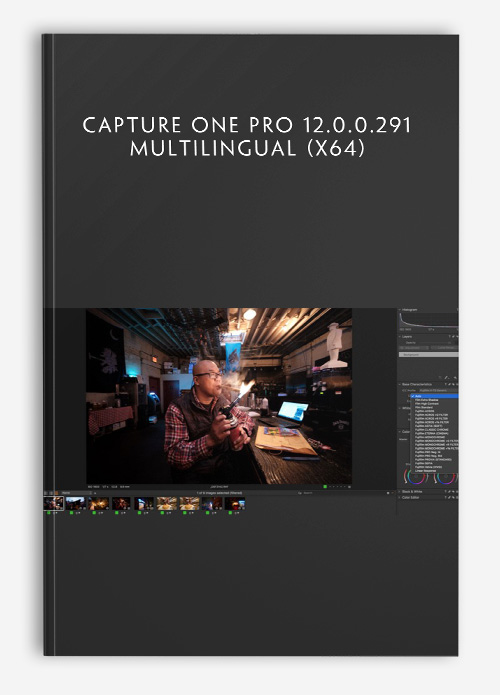Click the Shadow color balance wheel
This screenshot has width=500, height=695.
point(417,476)
